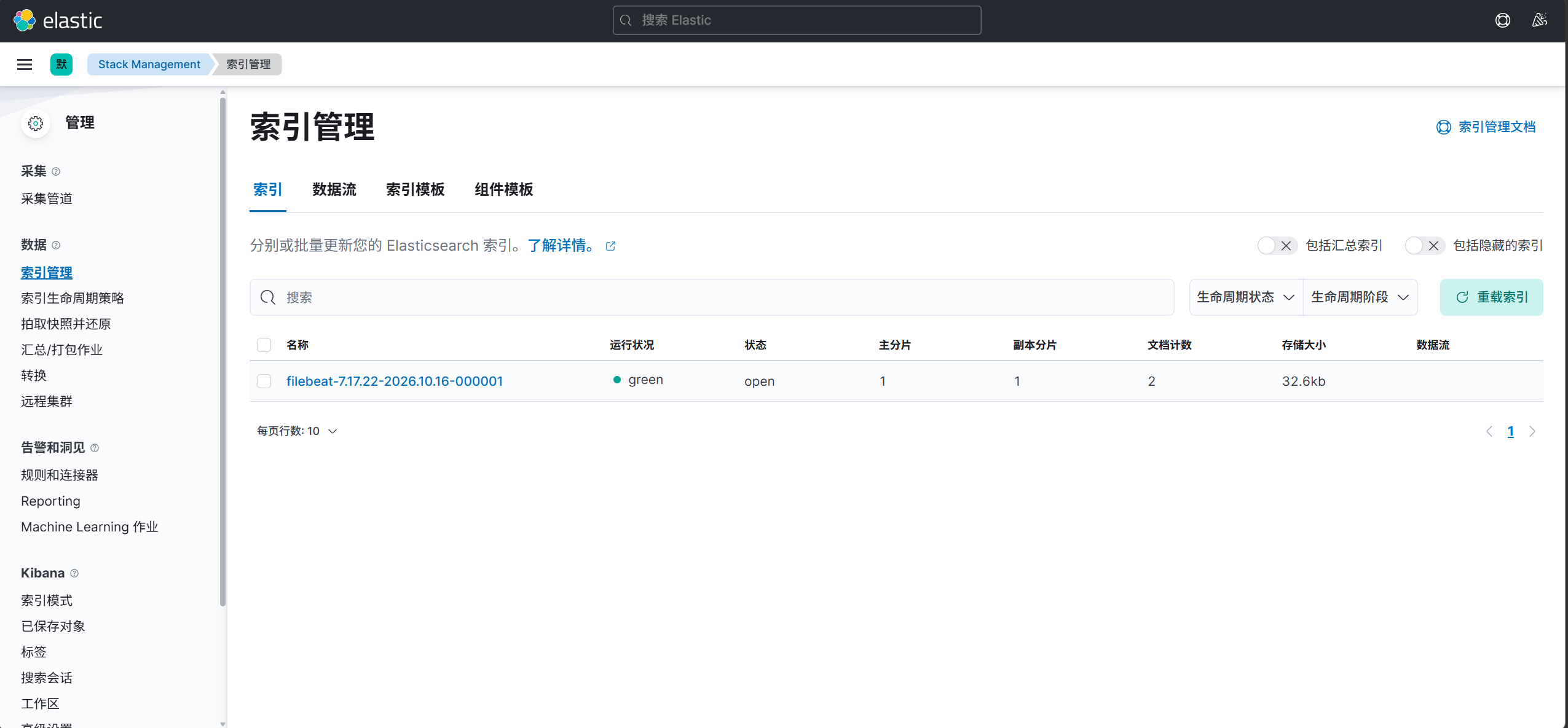Sort by the 存储大小 column header
Image resolution: width=1568 pixels, height=728 pixels.
pos(1304,345)
